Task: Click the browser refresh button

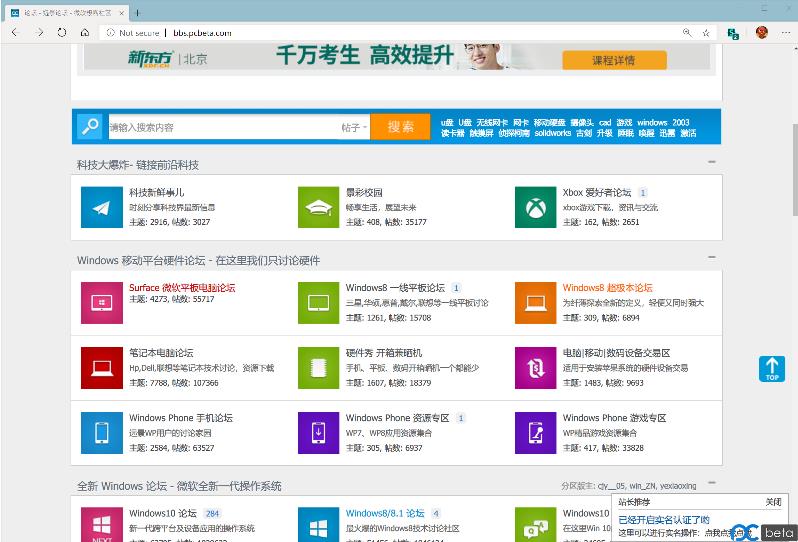Action: click(x=62, y=32)
